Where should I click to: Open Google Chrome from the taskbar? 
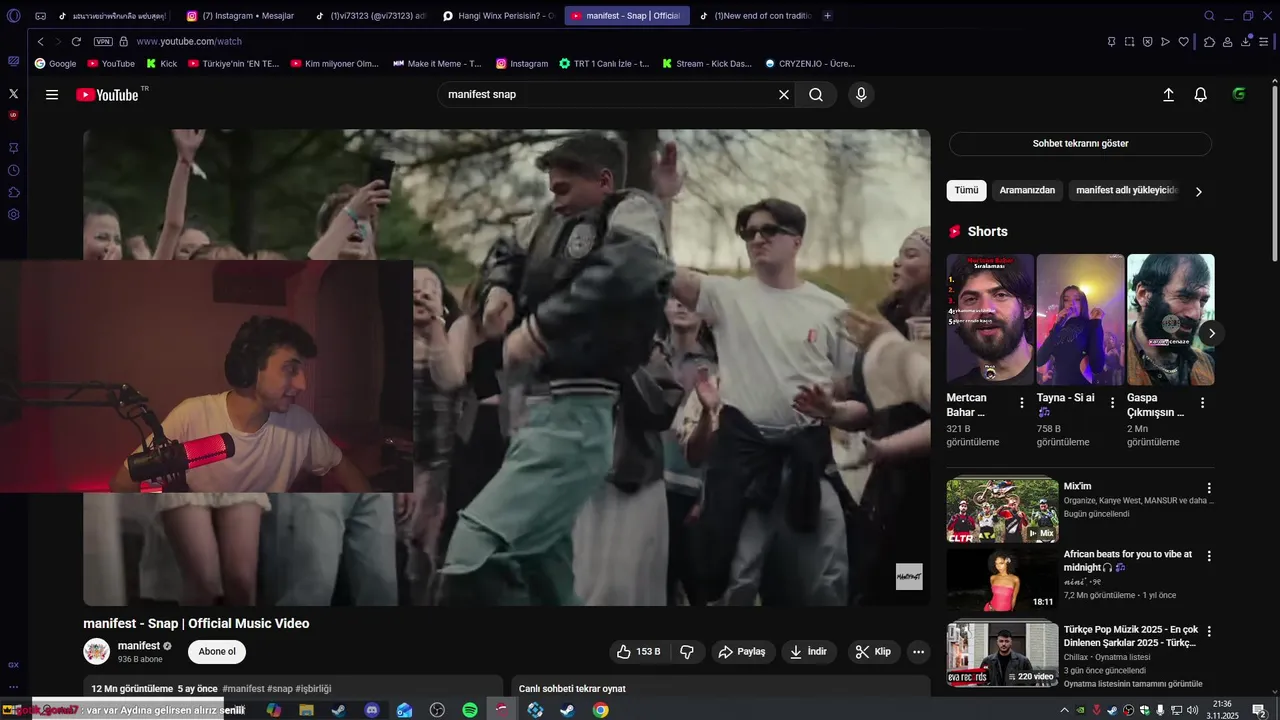(x=600, y=710)
